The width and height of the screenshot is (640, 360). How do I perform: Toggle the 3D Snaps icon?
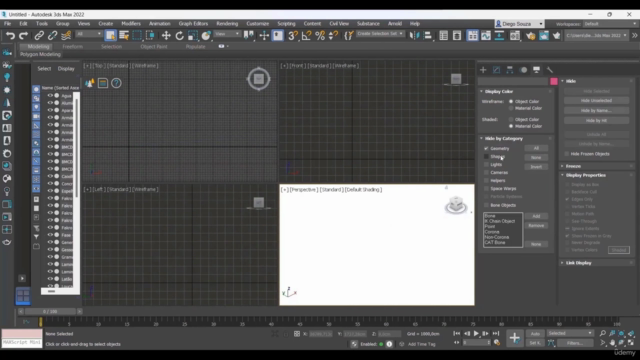tap(293, 36)
